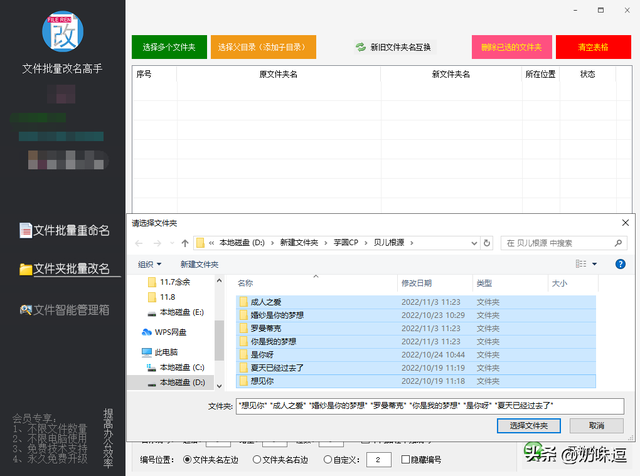The height and width of the screenshot is (476, 640).
Task: Sort file list by 大小 column
Action: pos(559,283)
